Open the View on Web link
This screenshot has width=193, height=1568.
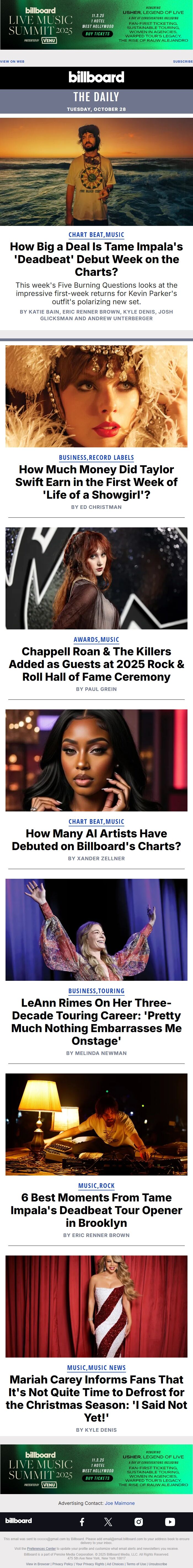12,62
